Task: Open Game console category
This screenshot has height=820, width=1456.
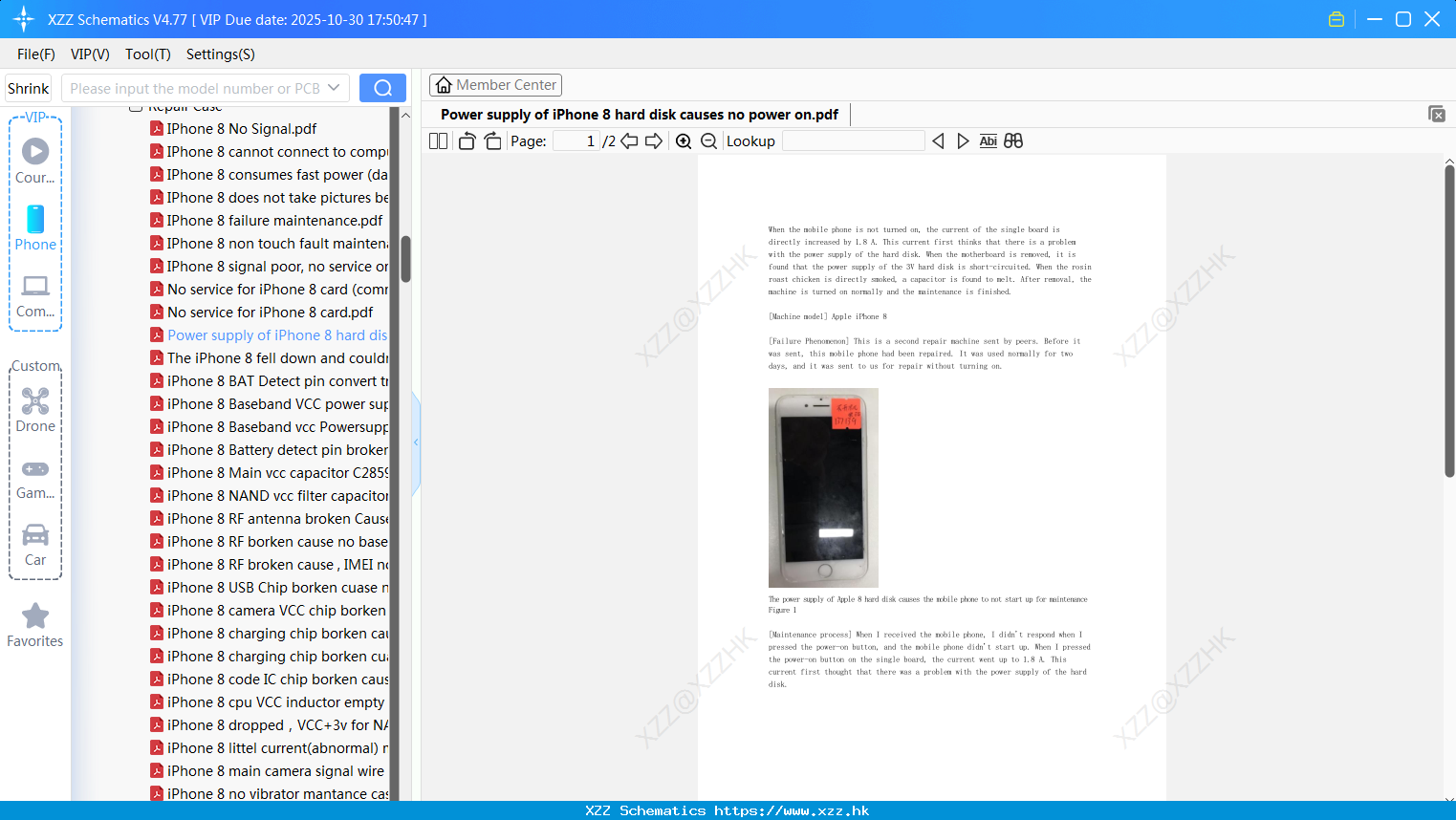Action: [x=35, y=479]
